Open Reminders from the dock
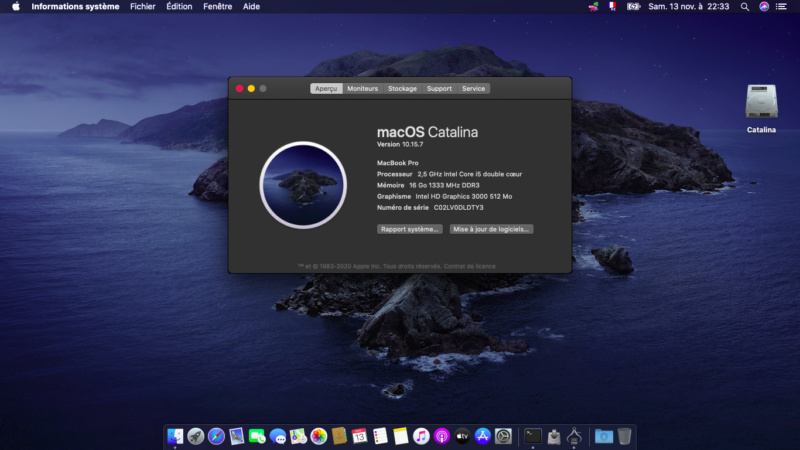Image resolution: width=800 pixels, height=450 pixels. click(x=380, y=436)
